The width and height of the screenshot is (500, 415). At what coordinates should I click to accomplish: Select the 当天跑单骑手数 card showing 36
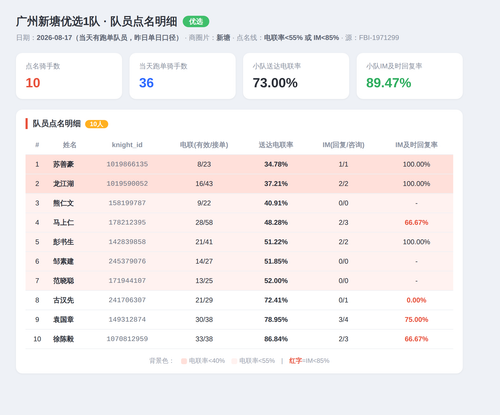coord(183,76)
